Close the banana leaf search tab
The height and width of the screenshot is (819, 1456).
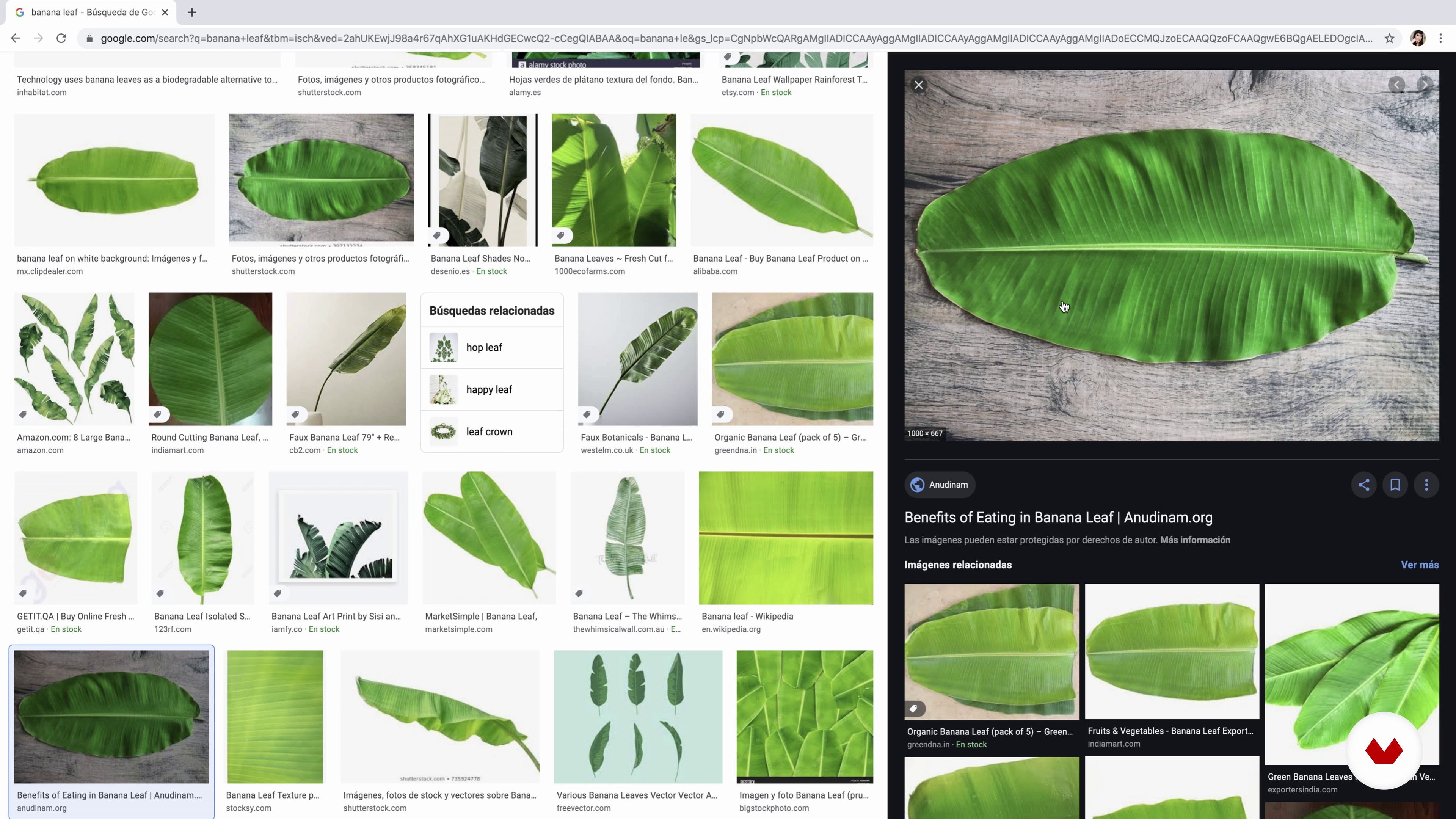click(x=165, y=13)
